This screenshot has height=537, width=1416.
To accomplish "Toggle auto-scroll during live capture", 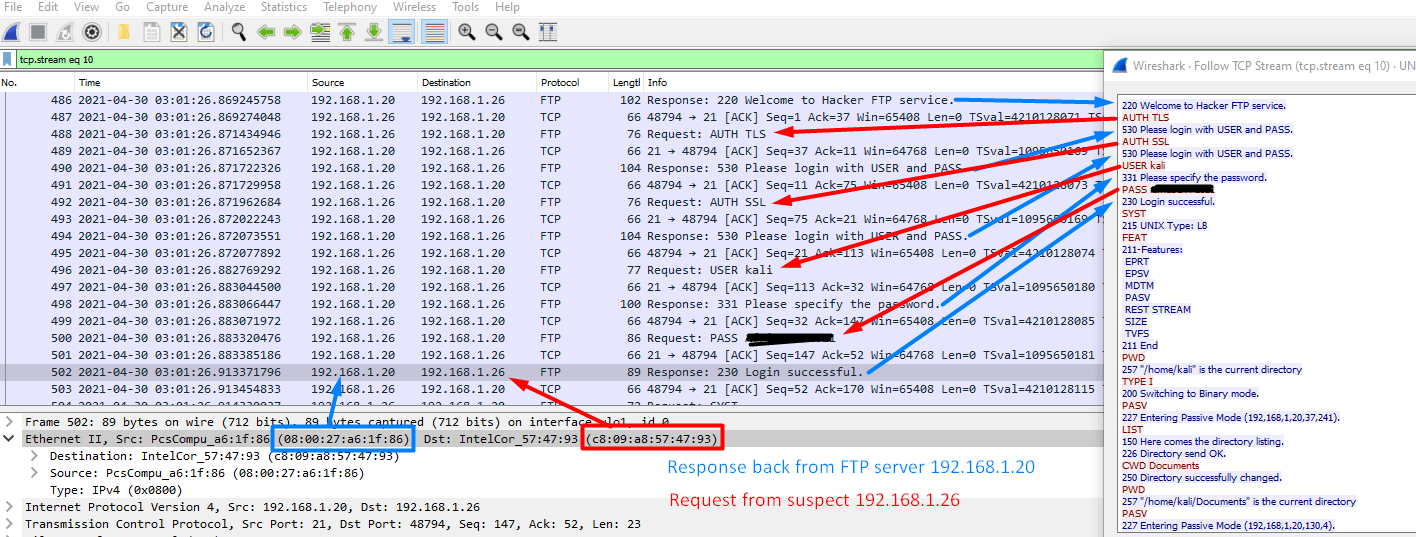I will [401, 32].
